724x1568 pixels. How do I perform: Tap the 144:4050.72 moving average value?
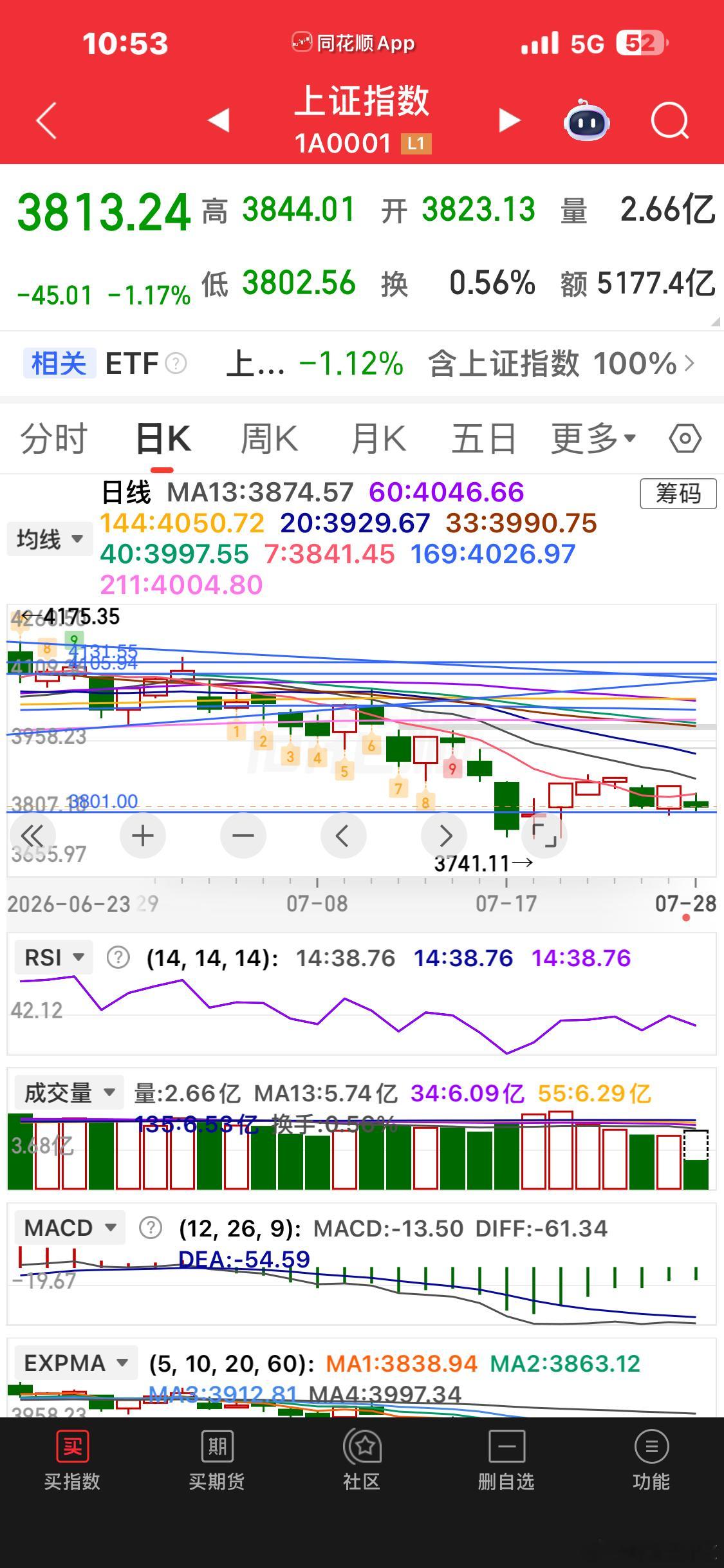coord(182,523)
